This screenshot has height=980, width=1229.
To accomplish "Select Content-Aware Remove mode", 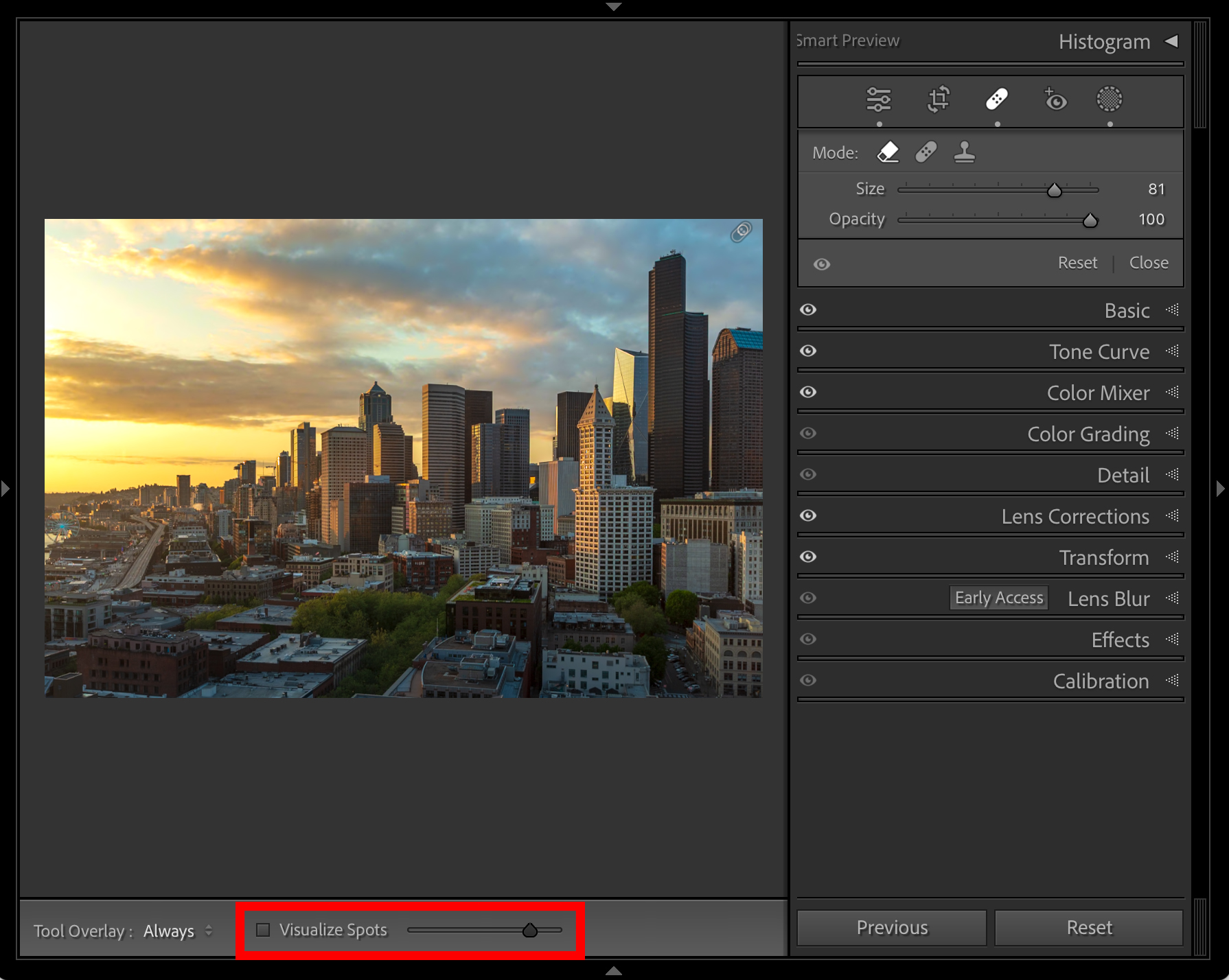I will click(888, 152).
